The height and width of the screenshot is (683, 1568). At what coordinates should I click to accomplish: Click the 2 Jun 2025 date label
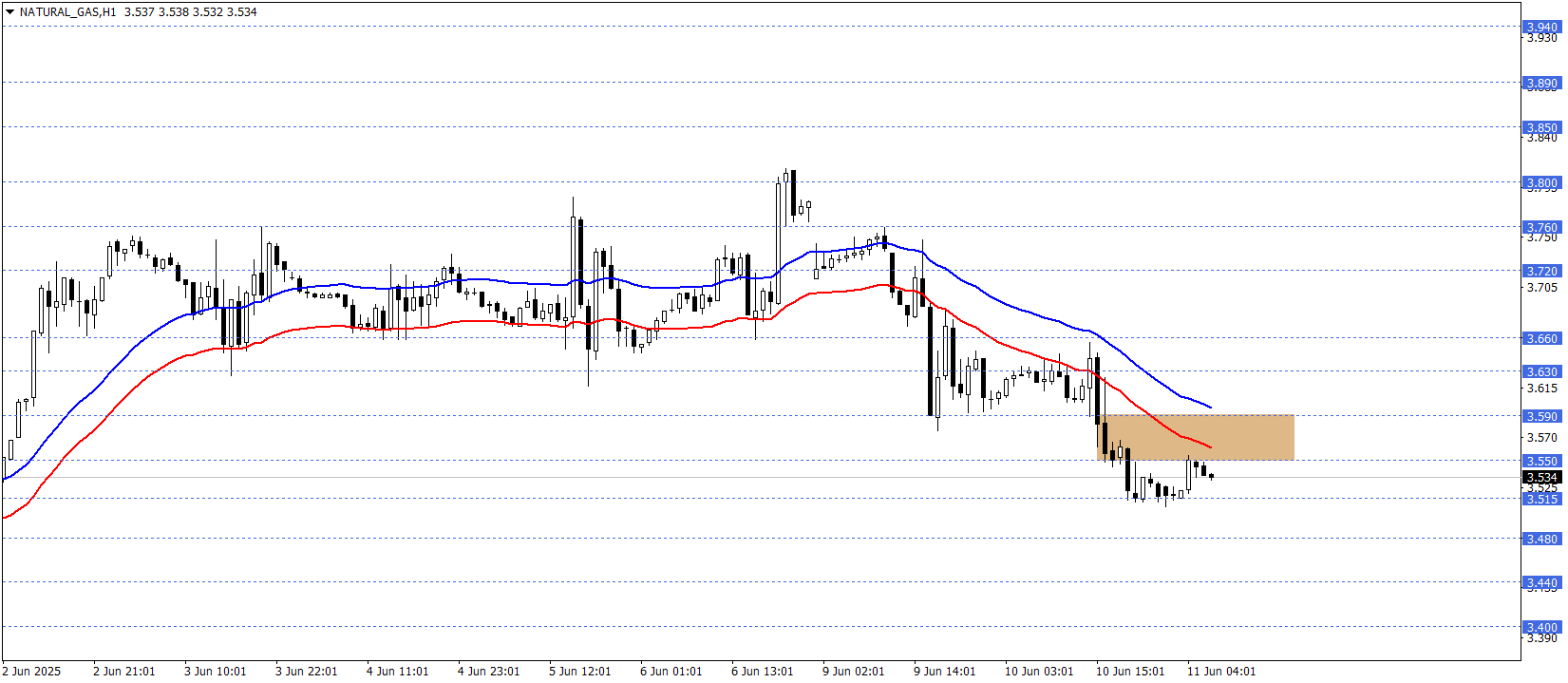31,672
